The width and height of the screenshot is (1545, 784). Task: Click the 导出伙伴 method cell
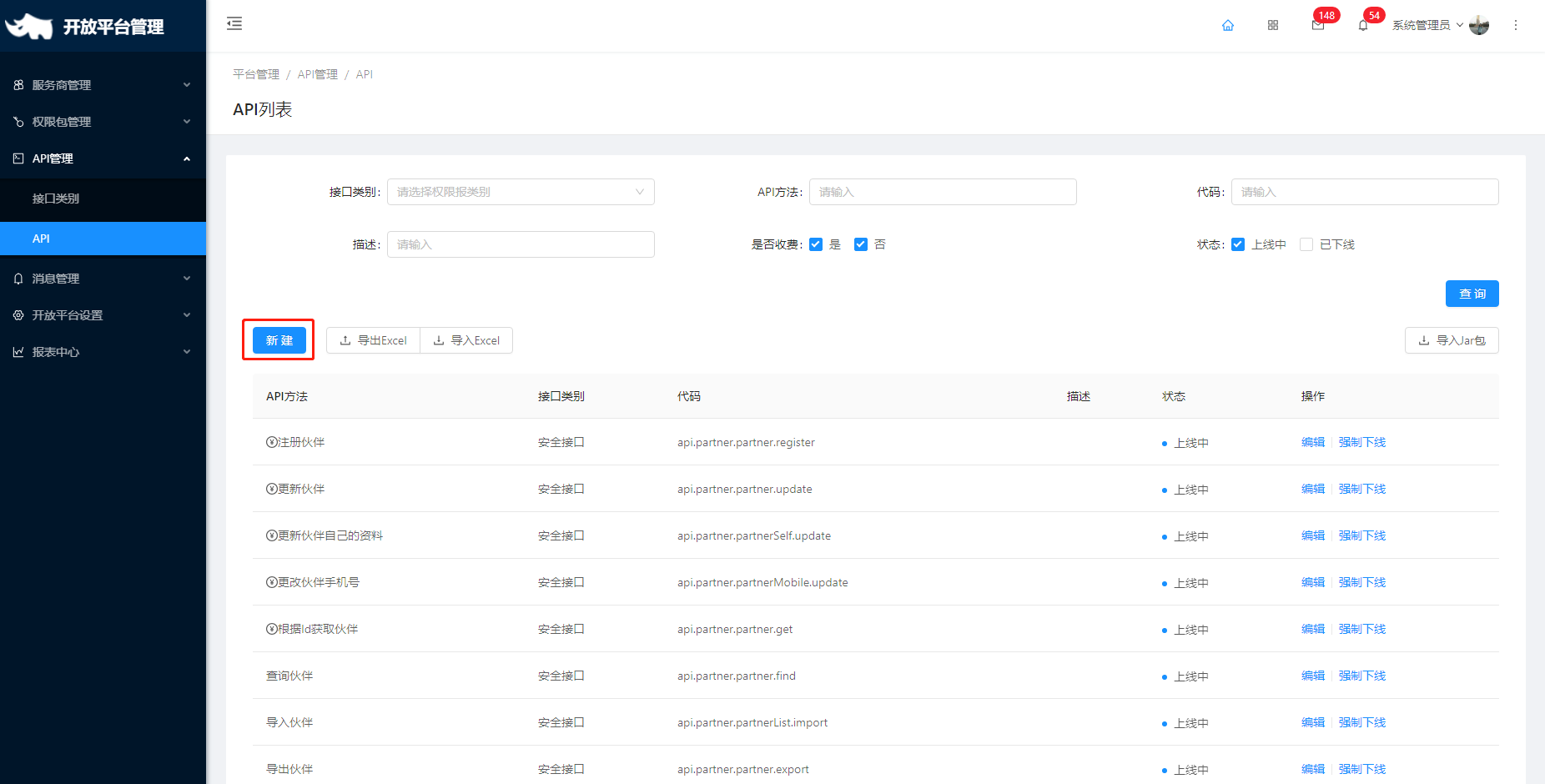tap(289, 769)
